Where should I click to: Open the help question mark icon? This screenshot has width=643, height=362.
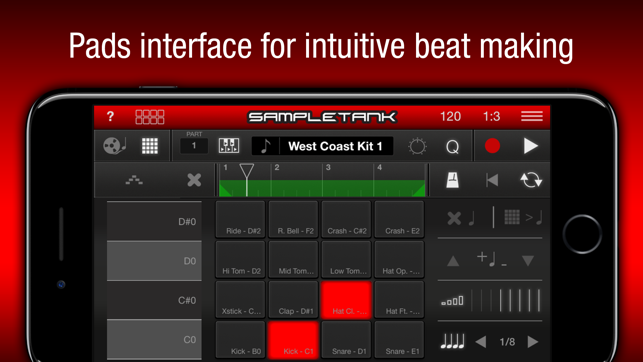click(x=110, y=117)
